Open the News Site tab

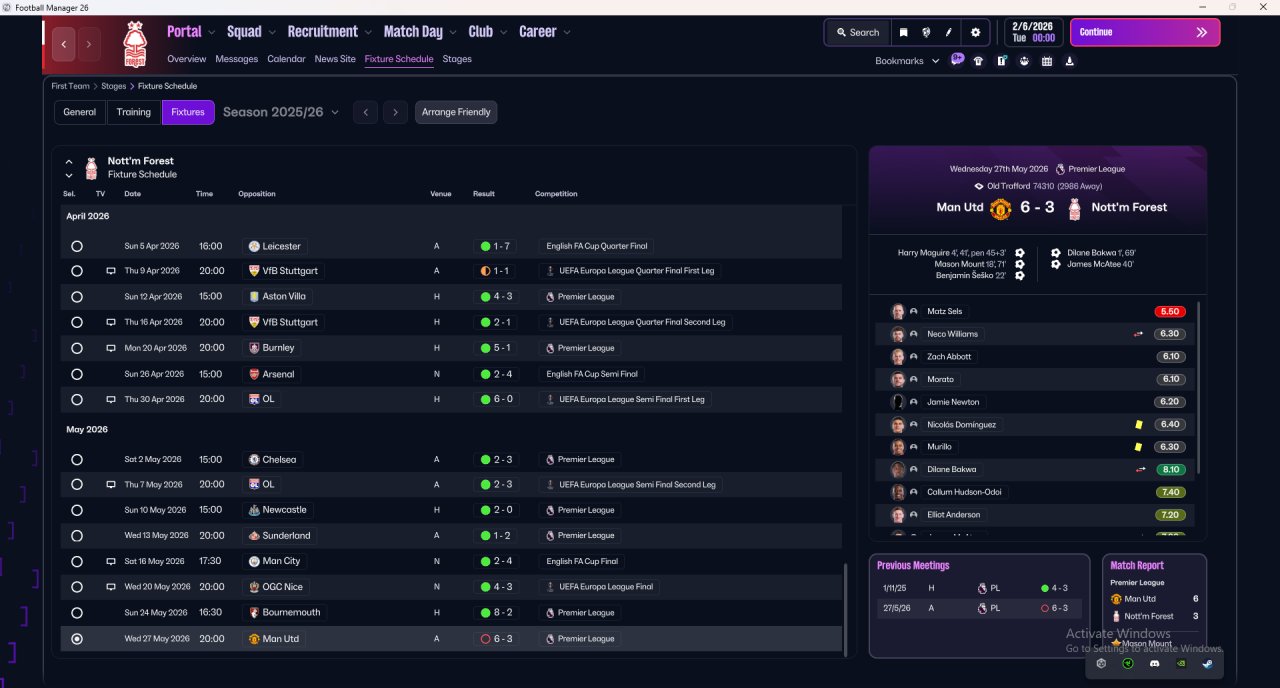[x=335, y=59]
